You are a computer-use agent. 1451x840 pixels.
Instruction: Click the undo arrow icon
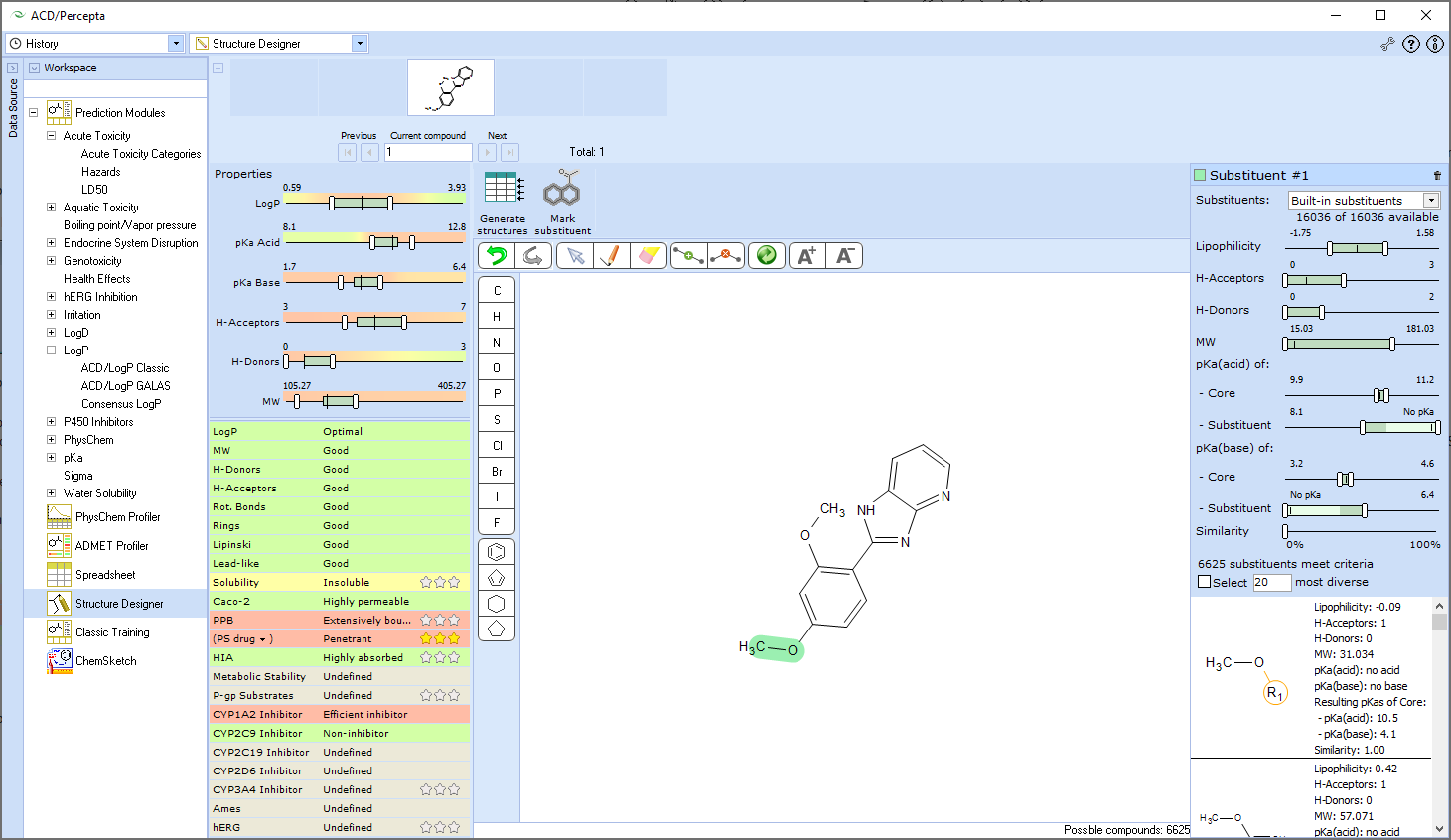tap(495, 255)
